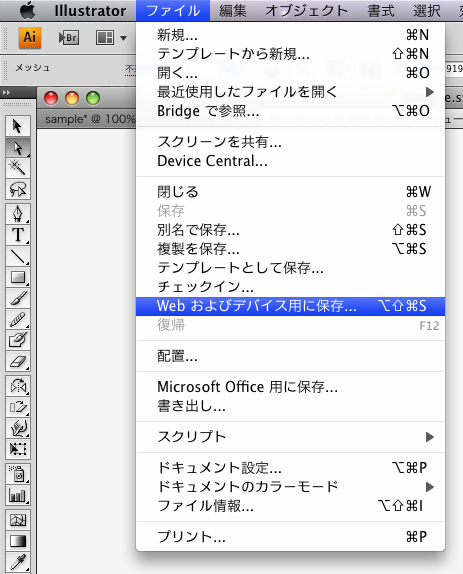The width and height of the screenshot is (463, 574).
Task: Select the Mesh tool
Action: click(x=18, y=520)
